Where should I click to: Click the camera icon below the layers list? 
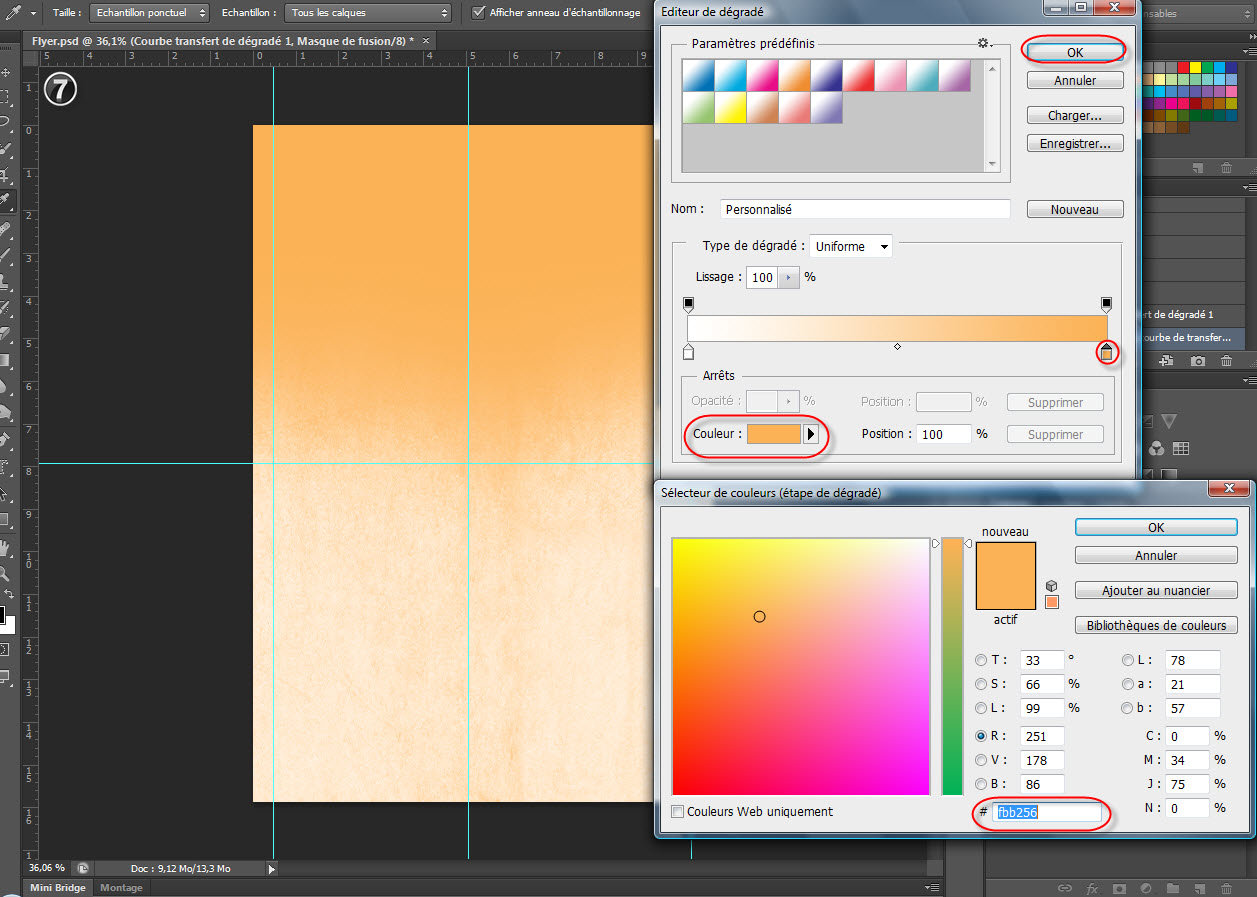point(1197,361)
